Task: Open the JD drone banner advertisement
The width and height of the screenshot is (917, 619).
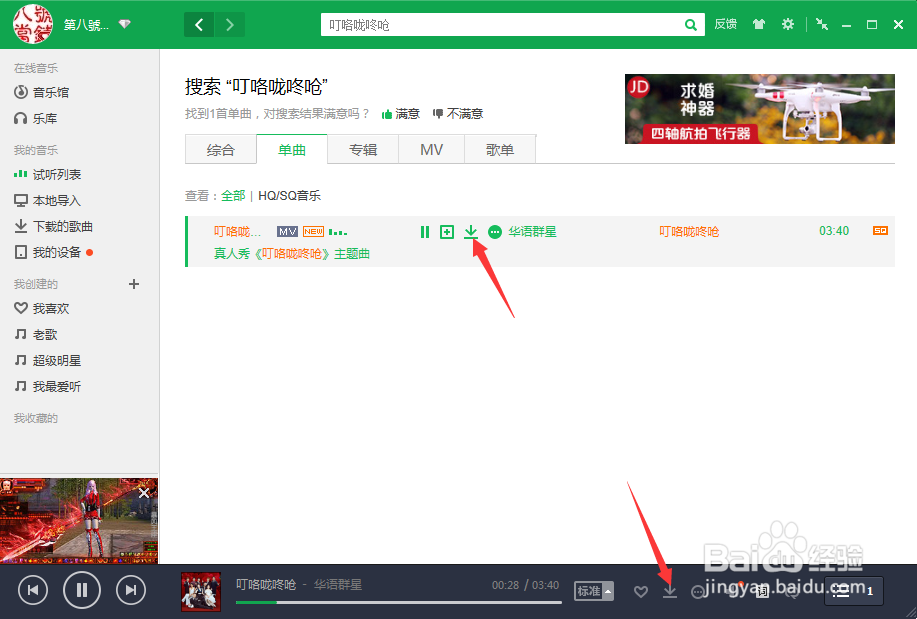Action: click(x=760, y=109)
